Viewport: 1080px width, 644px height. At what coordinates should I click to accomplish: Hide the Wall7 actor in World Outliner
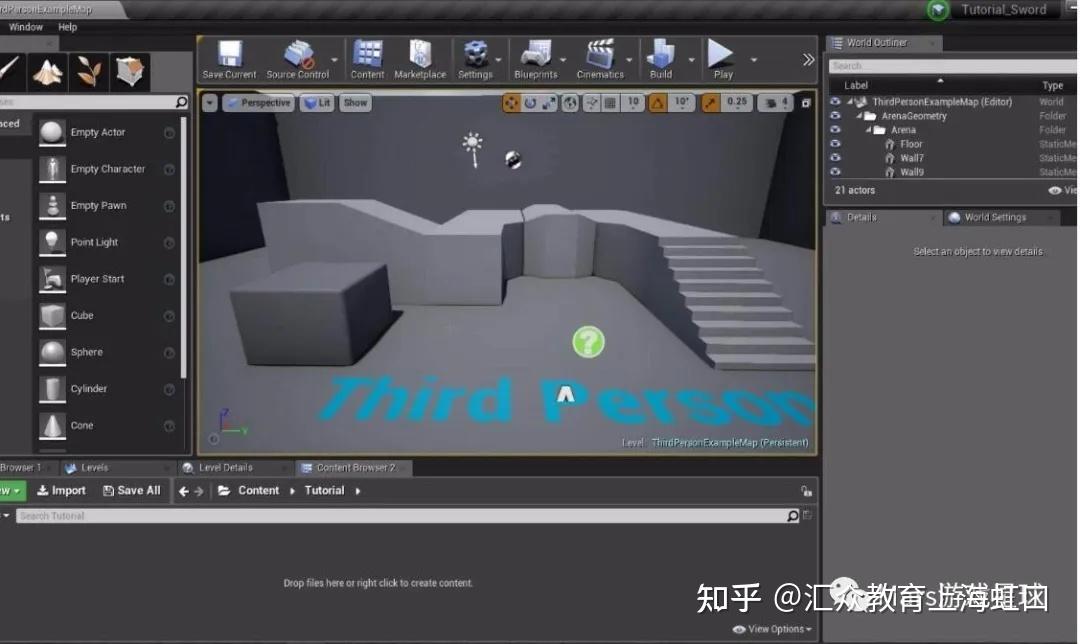[x=836, y=157]
